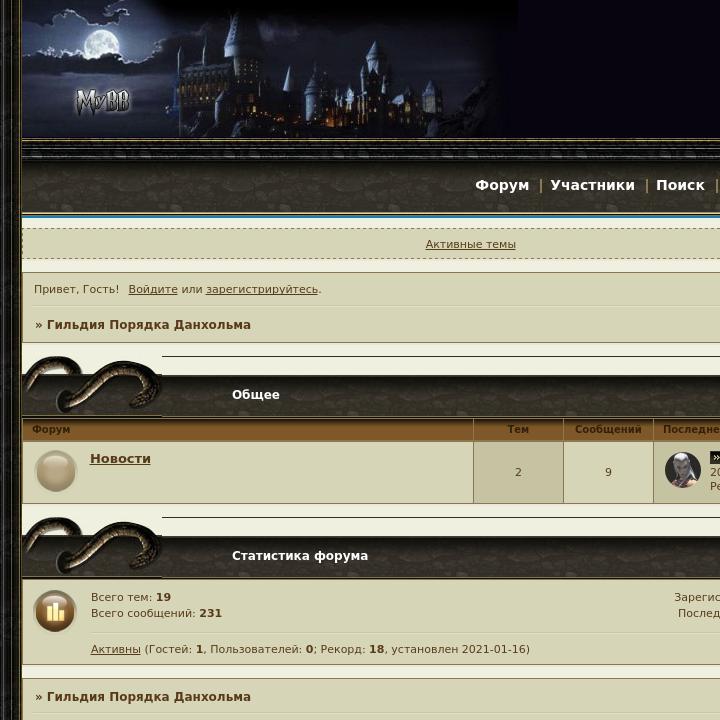
Task: Click the snake ornament beside Общее
Action: coord(92,385)
